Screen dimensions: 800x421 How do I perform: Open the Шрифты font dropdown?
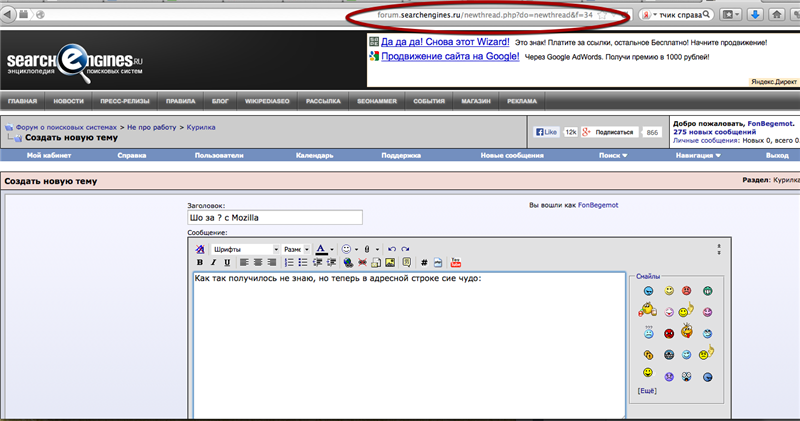point(243,249)
